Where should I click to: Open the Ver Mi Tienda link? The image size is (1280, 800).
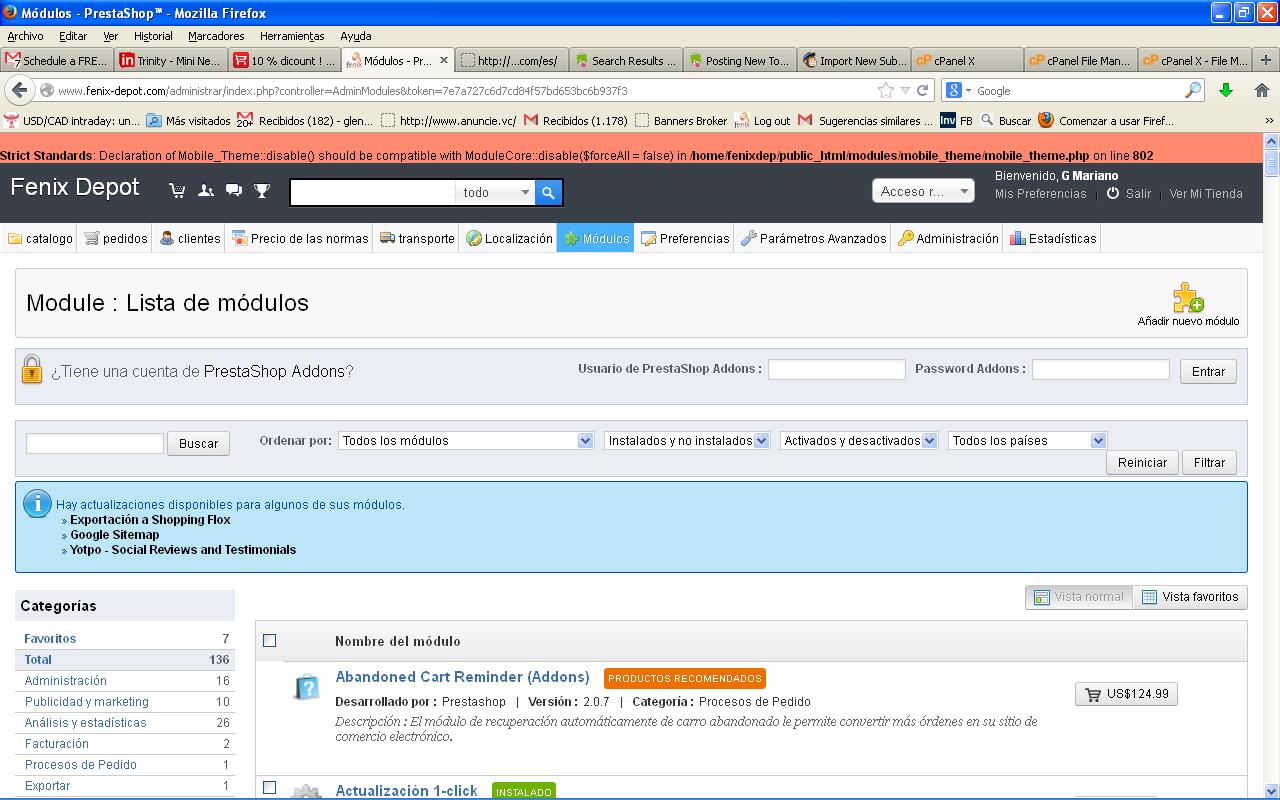tap(1206, 194)
